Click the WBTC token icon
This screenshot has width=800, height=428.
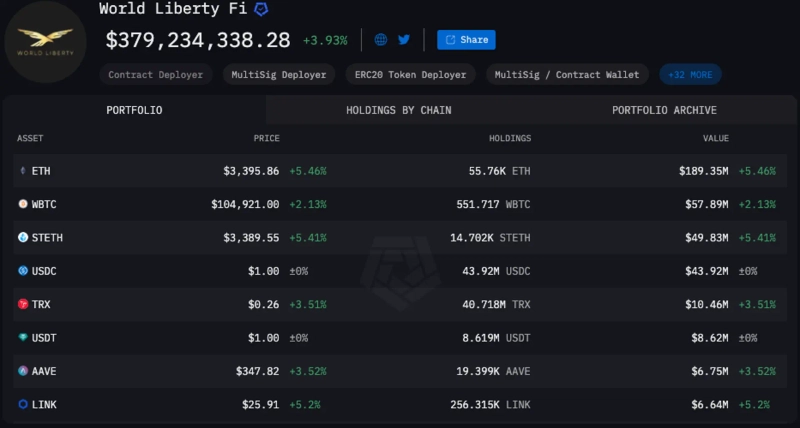[23, 204]
